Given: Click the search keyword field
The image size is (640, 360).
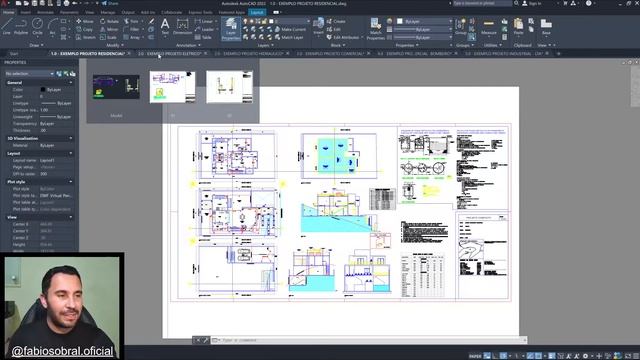Looking at the screenshot, I should pyautogui.click(x=482, y=3).
